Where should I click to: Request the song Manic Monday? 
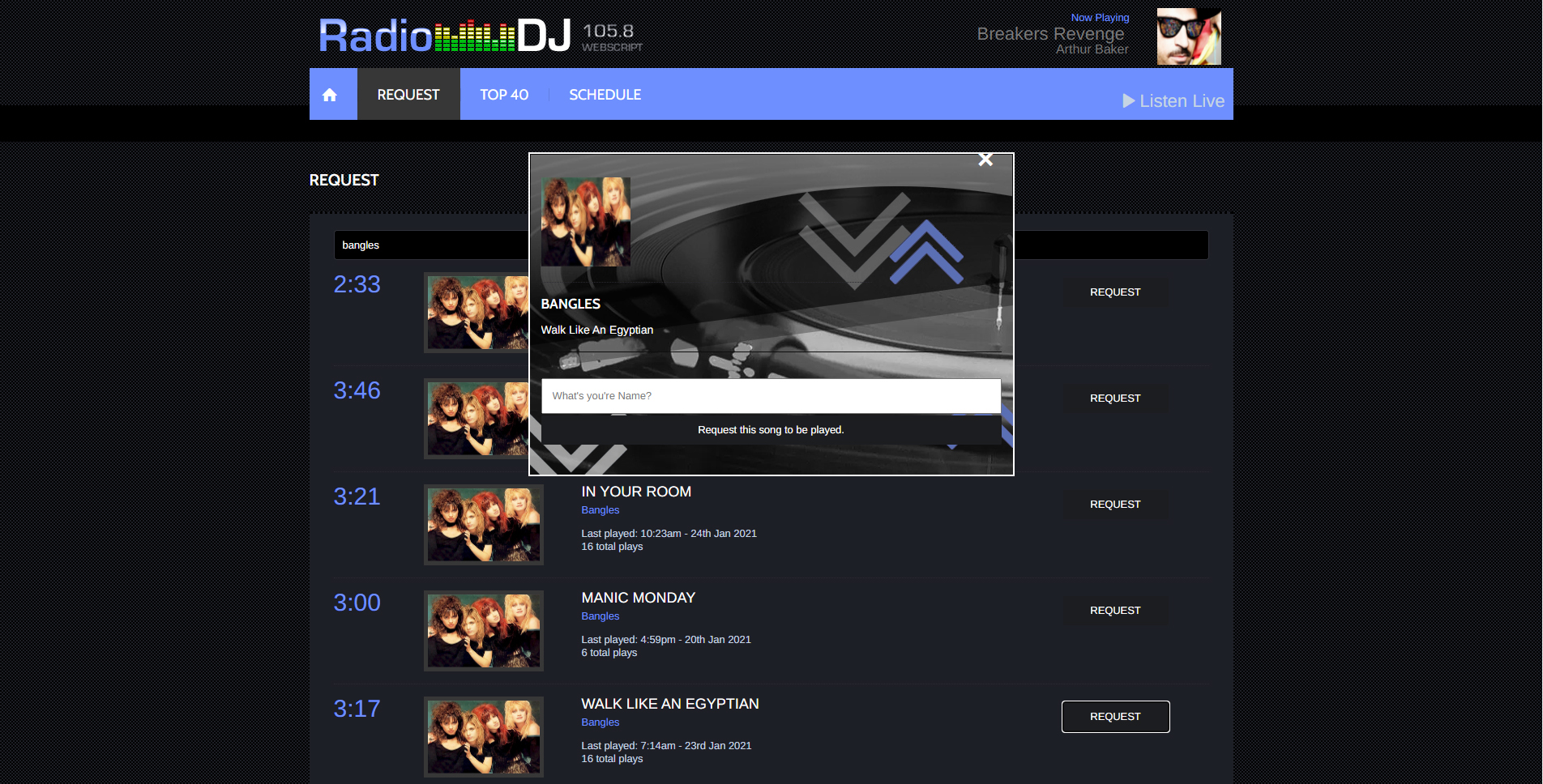1115,611
